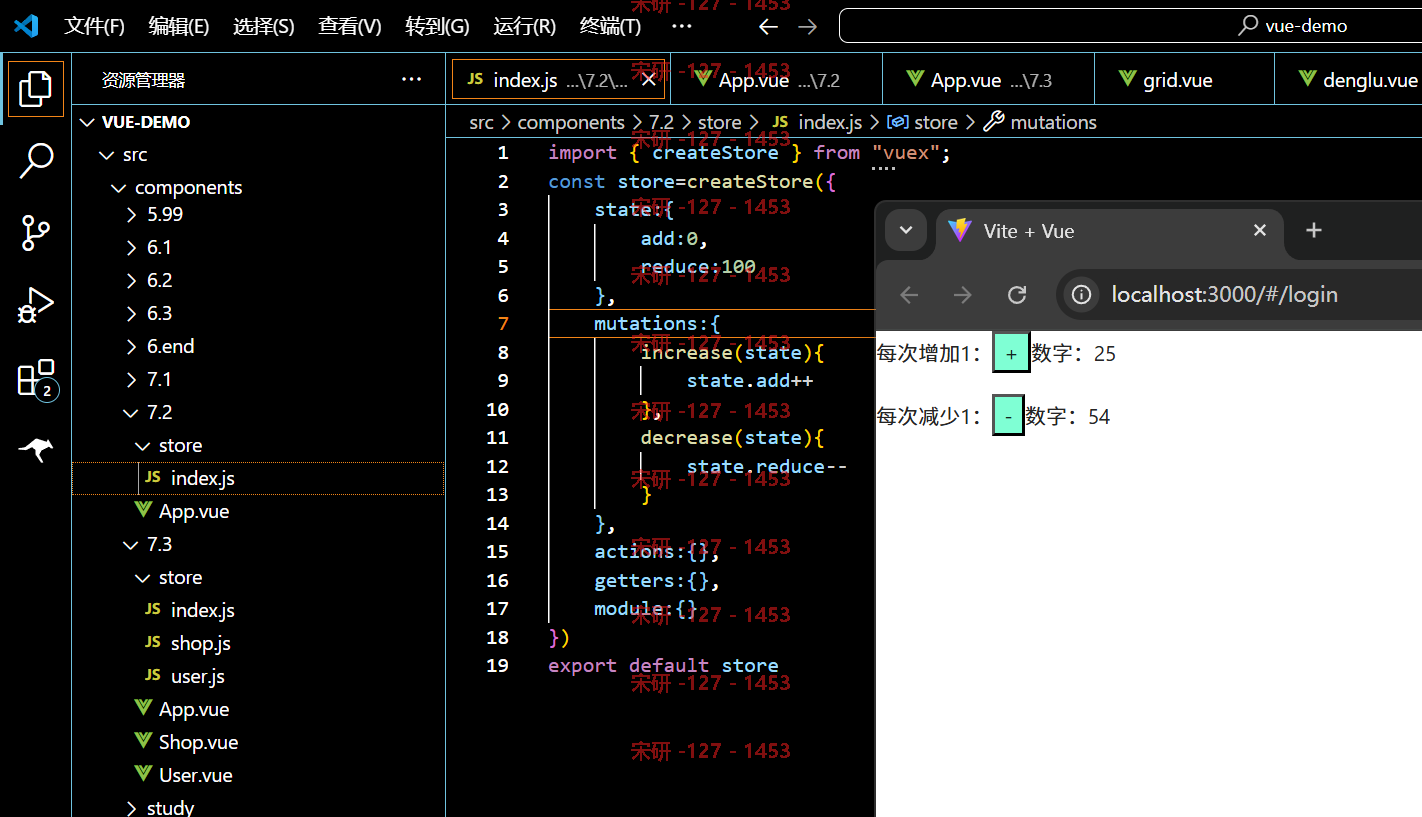1422x817 pixels.
Task: Click the vue-demo command center search box
Action: click(1130, 26)
